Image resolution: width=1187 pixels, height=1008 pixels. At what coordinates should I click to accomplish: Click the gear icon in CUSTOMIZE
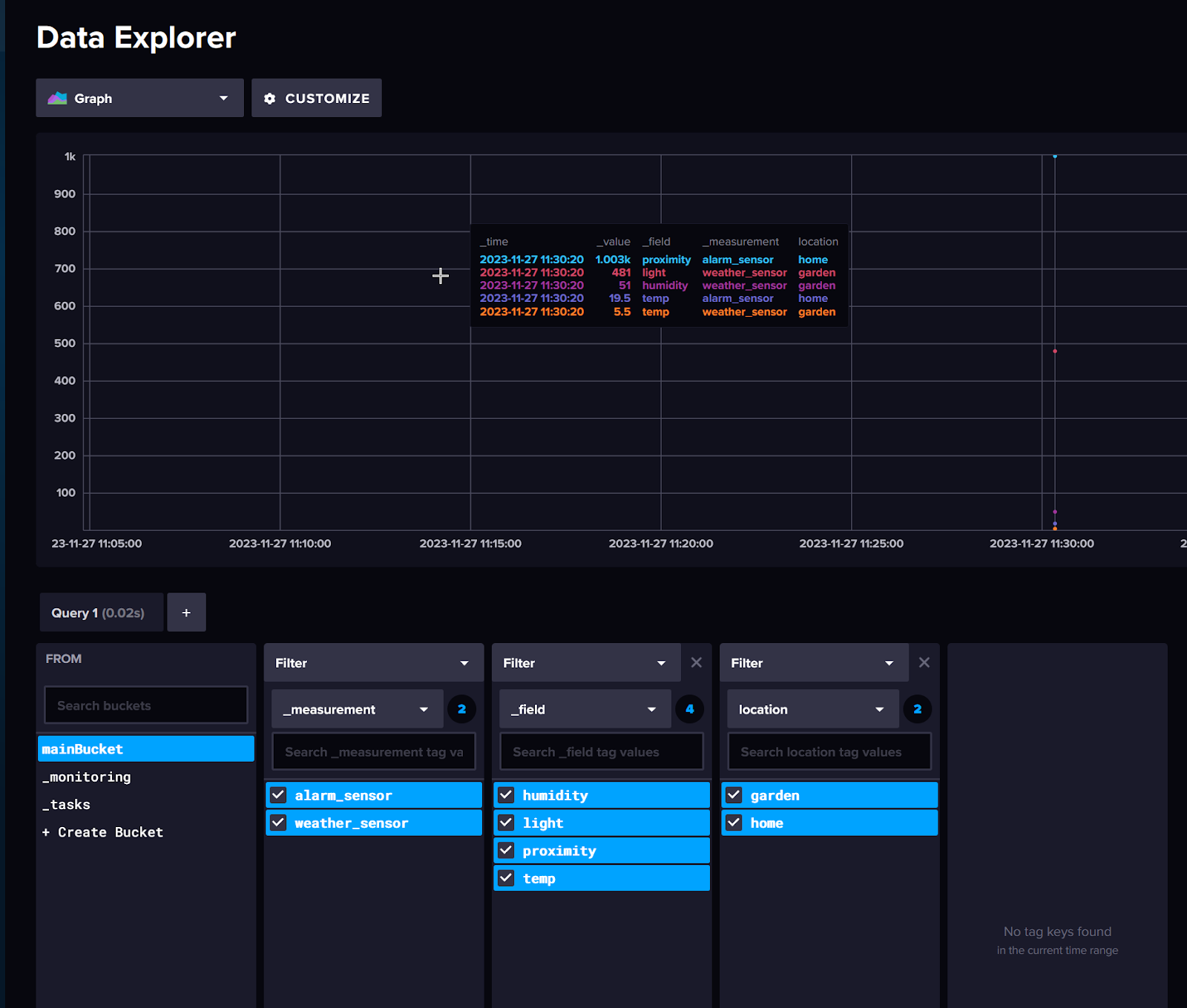coord(270,99)
